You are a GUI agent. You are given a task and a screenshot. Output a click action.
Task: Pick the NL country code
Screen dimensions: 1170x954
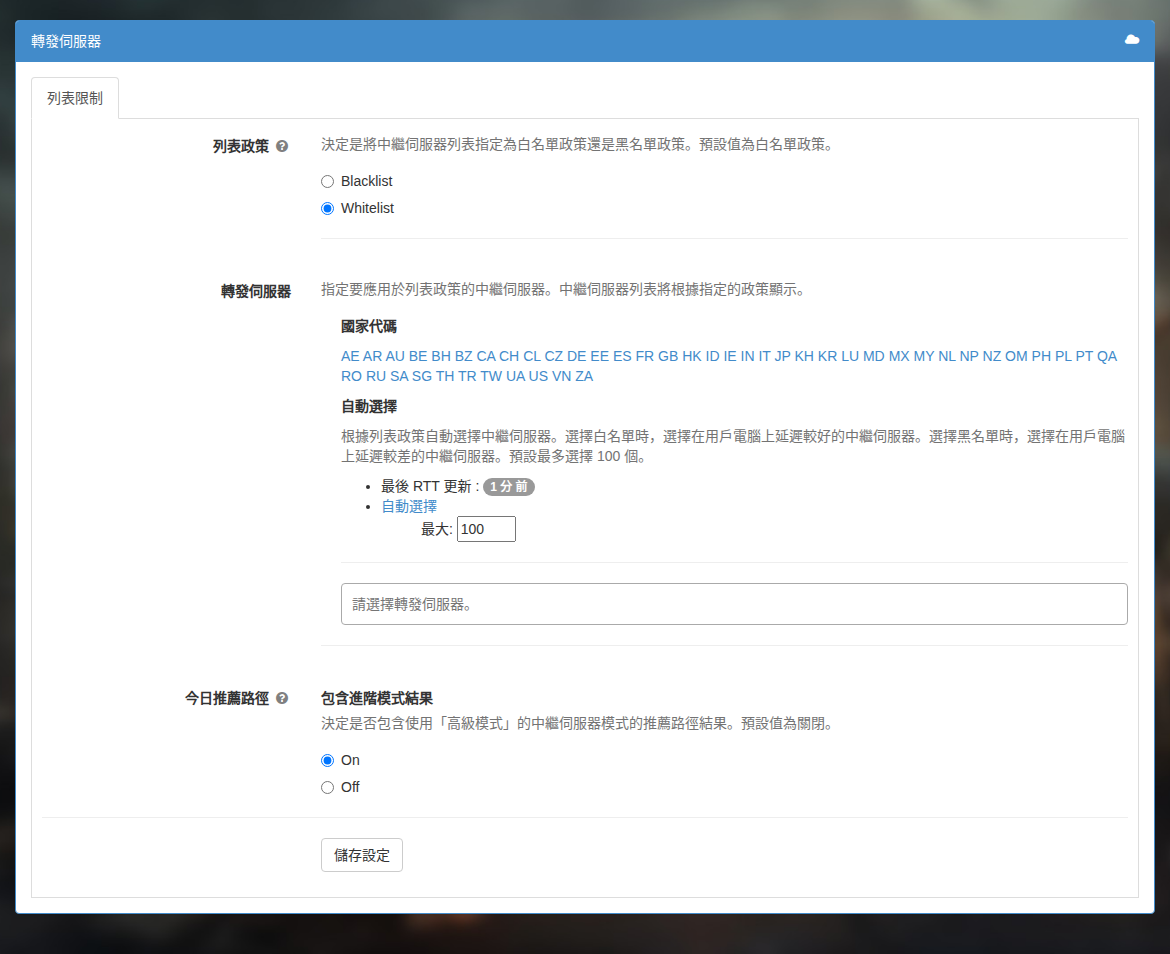(947, 356)
